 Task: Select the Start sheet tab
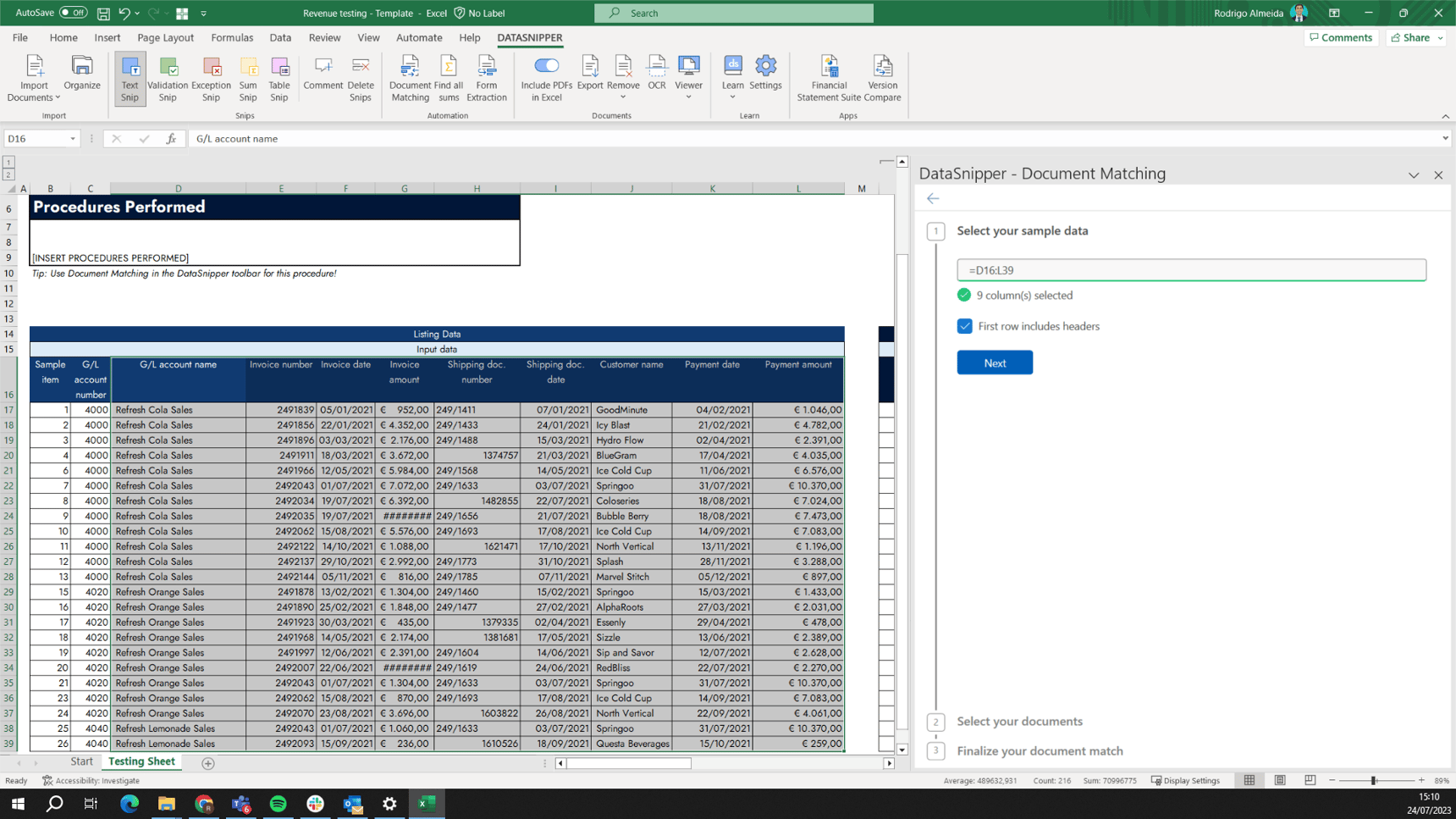pos(81,761)
